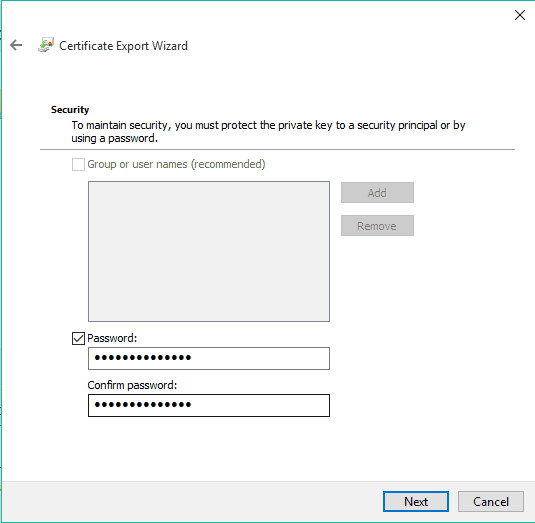The width and height of the screenshot is (535, 523).
Task: Click the Add button
Action: click(x=377, y=193)
